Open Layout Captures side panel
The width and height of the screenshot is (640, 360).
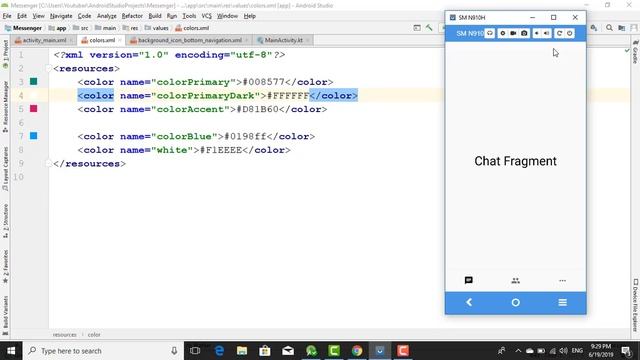[x=5, y=169]
